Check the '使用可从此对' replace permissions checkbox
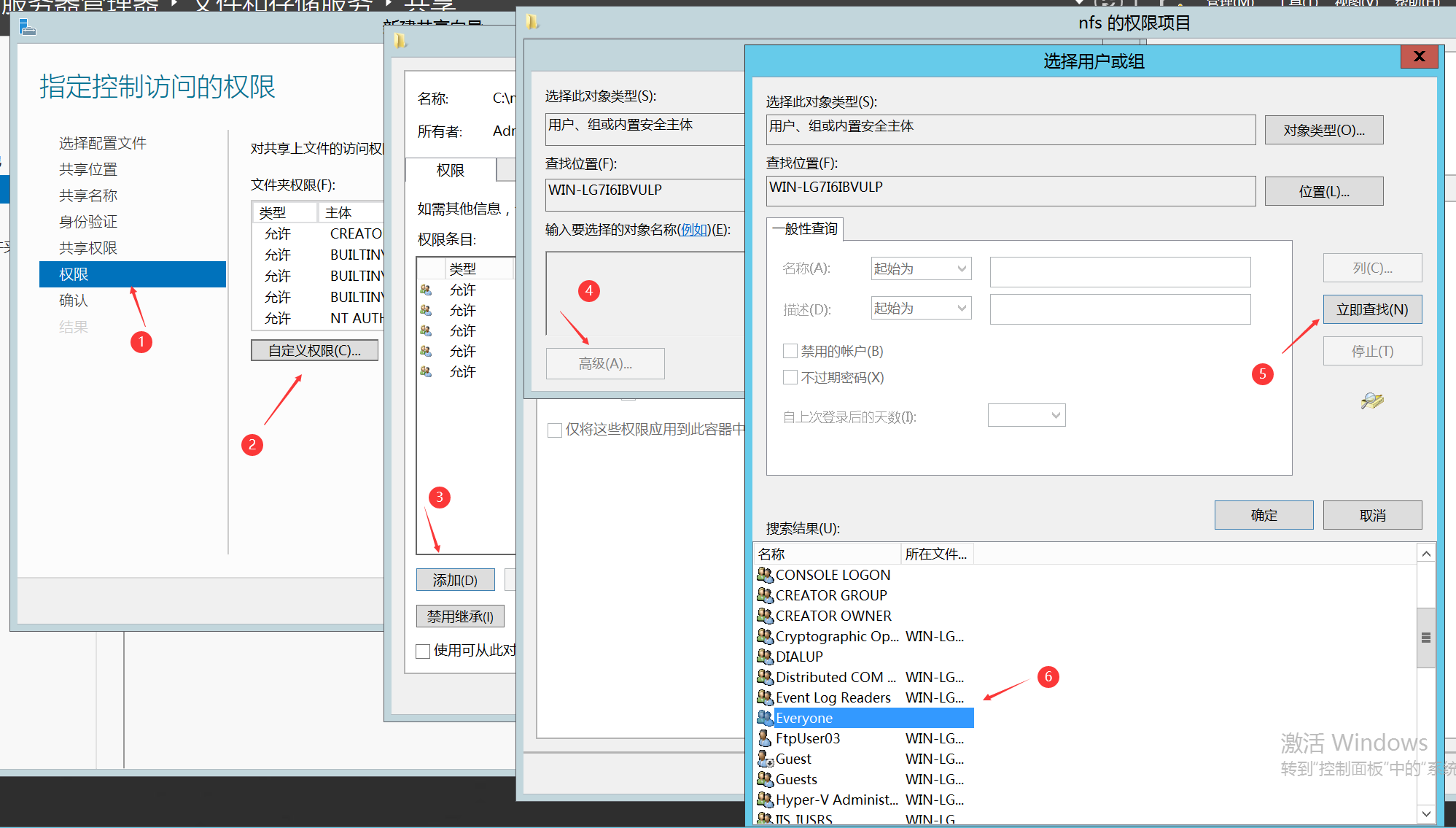The height and width of the screenshot is (828, 1456). pos(423,651)
